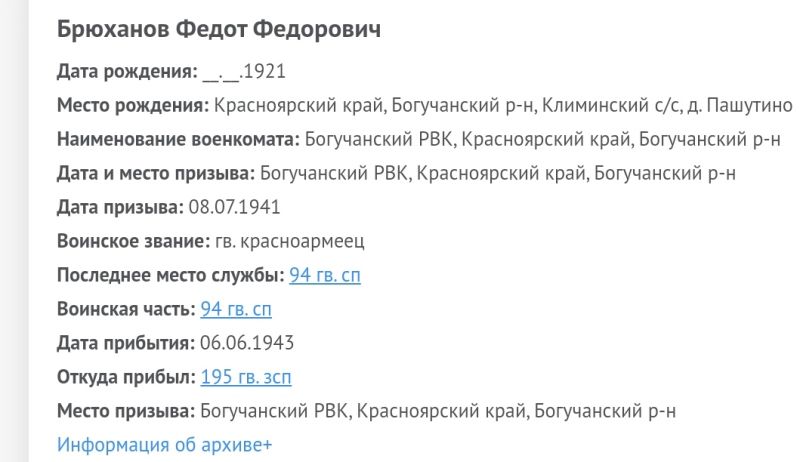This screenshot has height=462, width=800.
Task: Click the Наименование военкомата label
Action: coord(178,139)
